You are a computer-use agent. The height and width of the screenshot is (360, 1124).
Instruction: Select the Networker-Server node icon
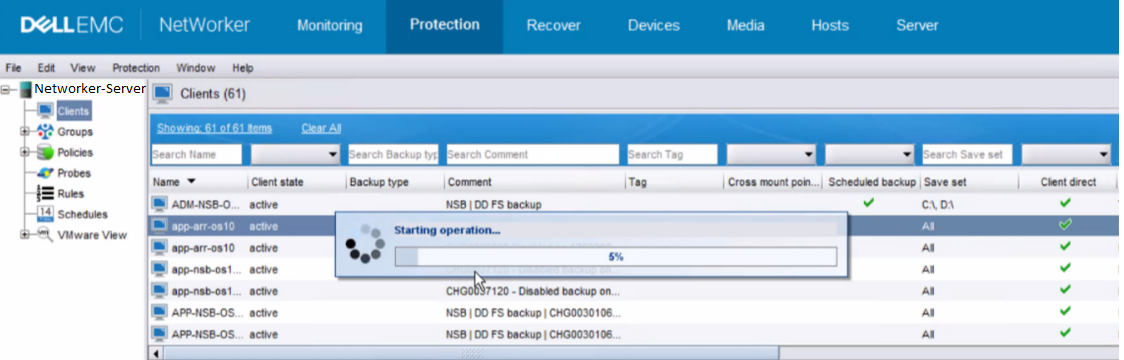(x=26, y=90)
